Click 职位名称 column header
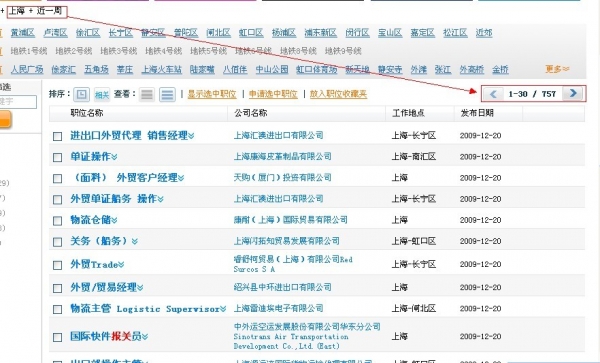 click(x=87, y=113)
